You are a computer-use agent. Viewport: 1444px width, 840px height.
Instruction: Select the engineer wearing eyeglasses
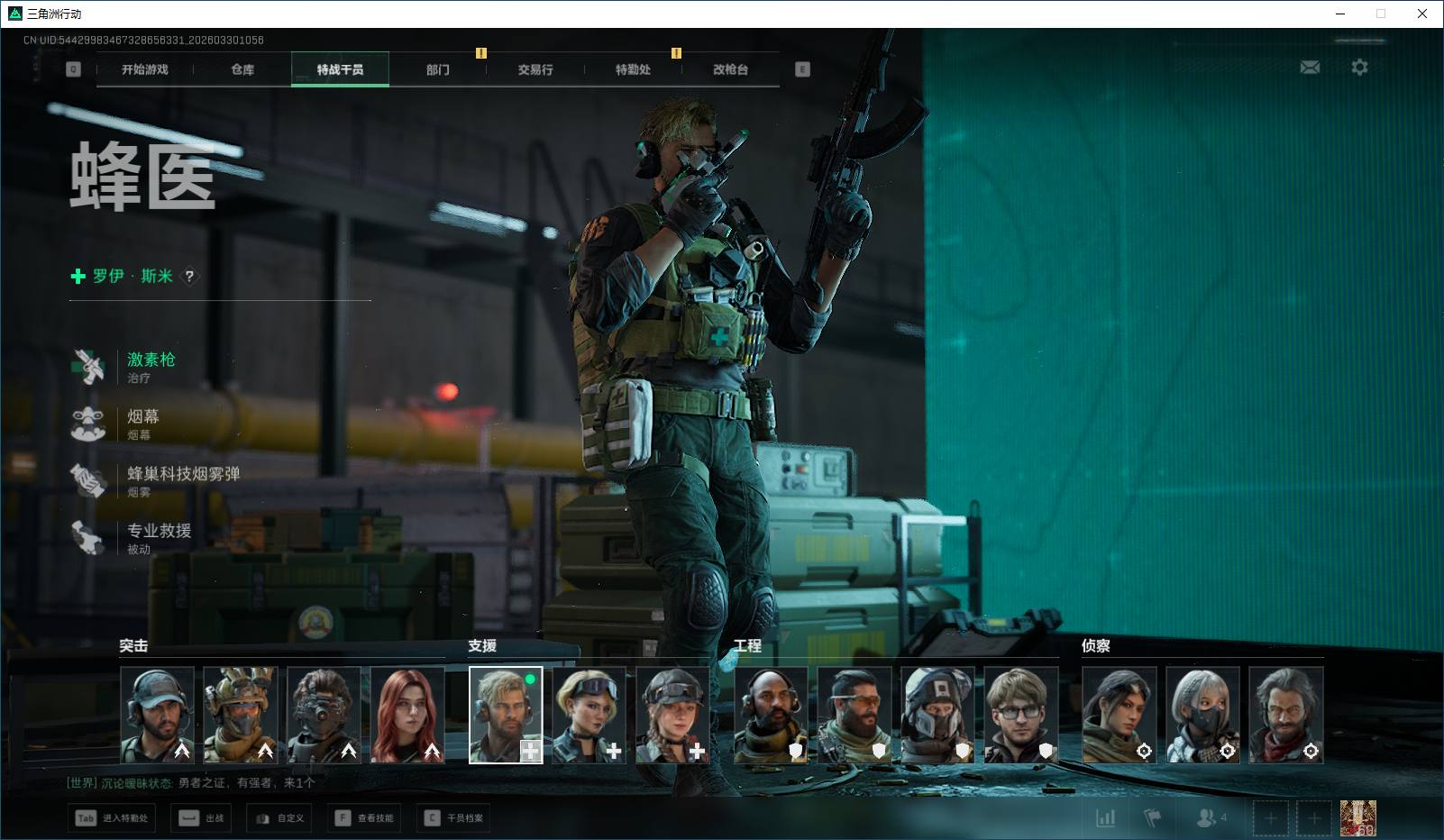point(1021,716)
